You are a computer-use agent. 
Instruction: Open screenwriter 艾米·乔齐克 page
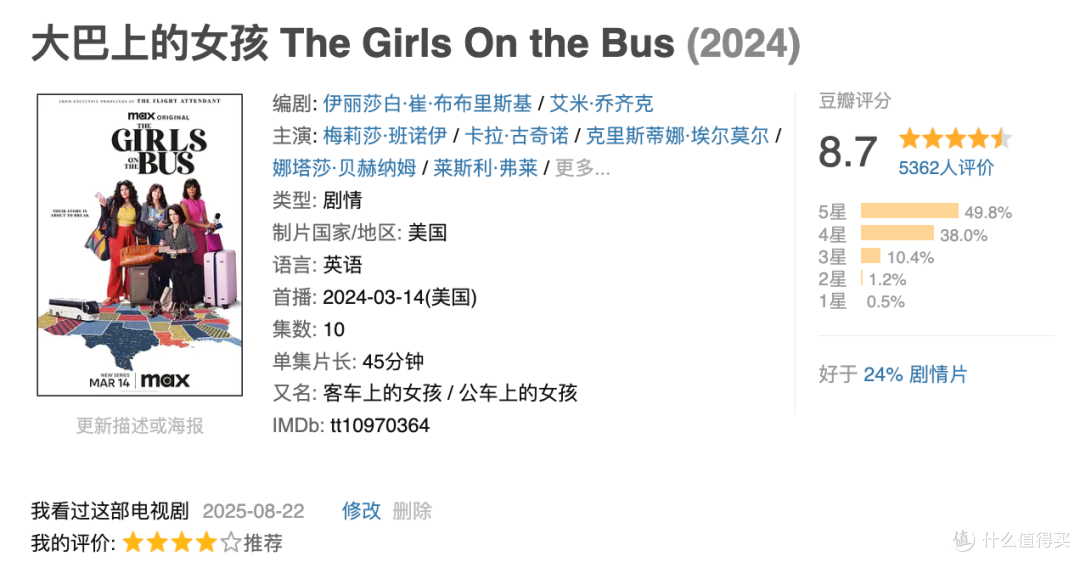[601, 103]
